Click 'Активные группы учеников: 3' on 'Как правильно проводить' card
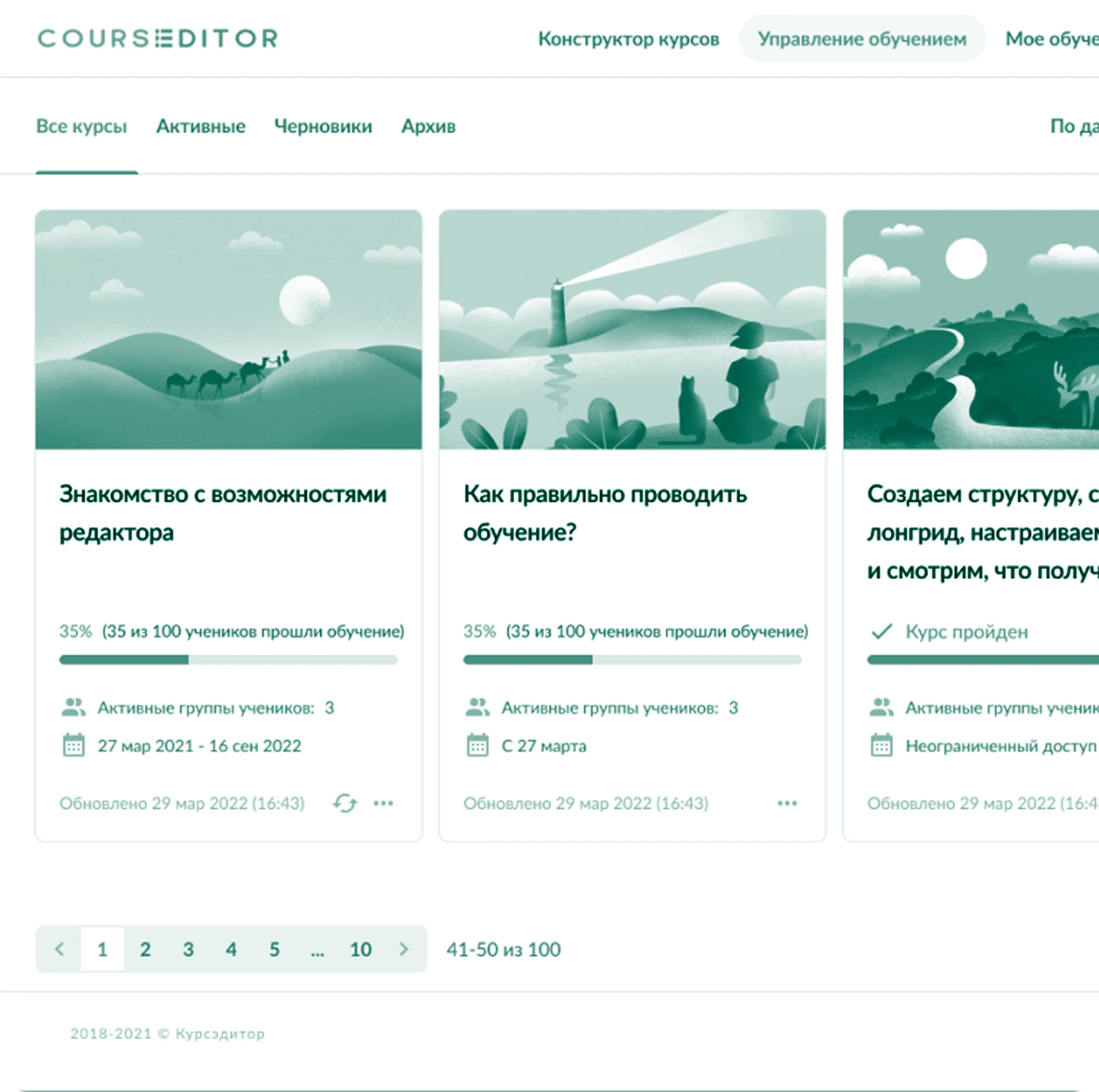The image size is (1099, 1092). click(x=620, y=708)
